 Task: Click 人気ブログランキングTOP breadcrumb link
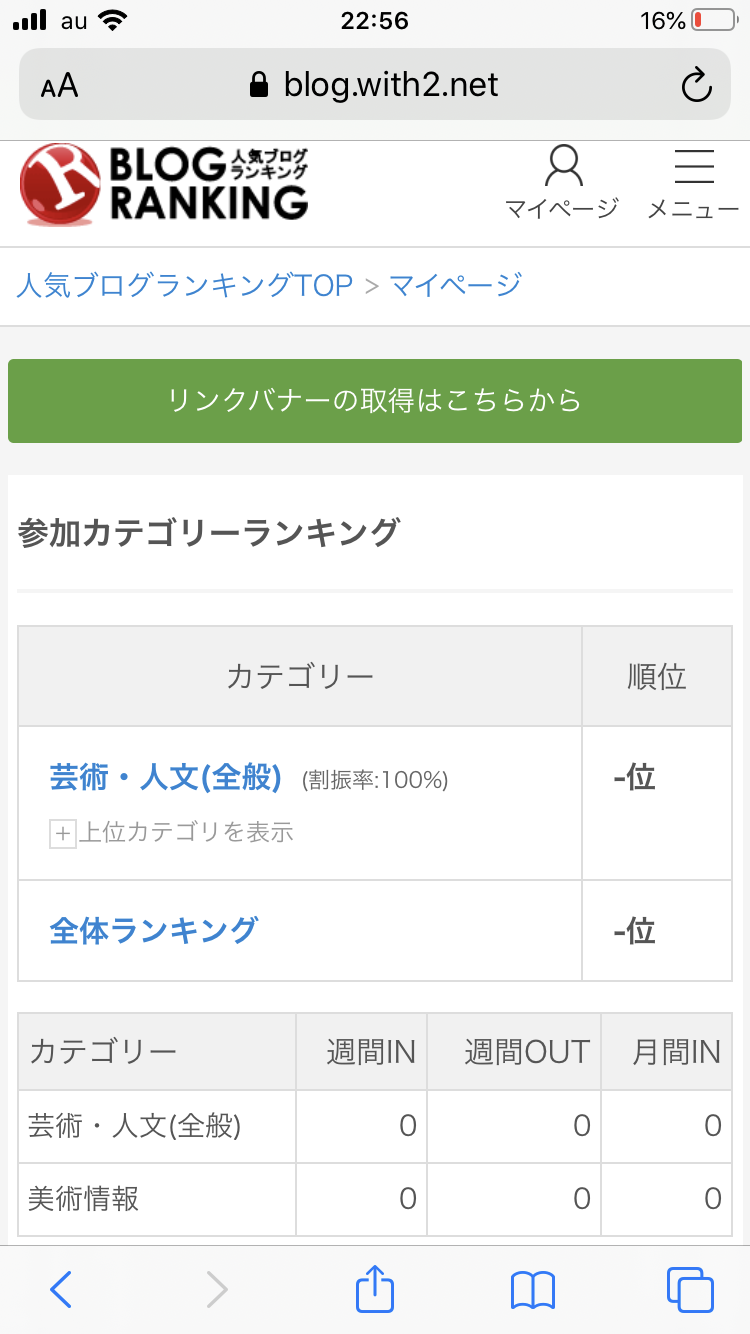185,285
